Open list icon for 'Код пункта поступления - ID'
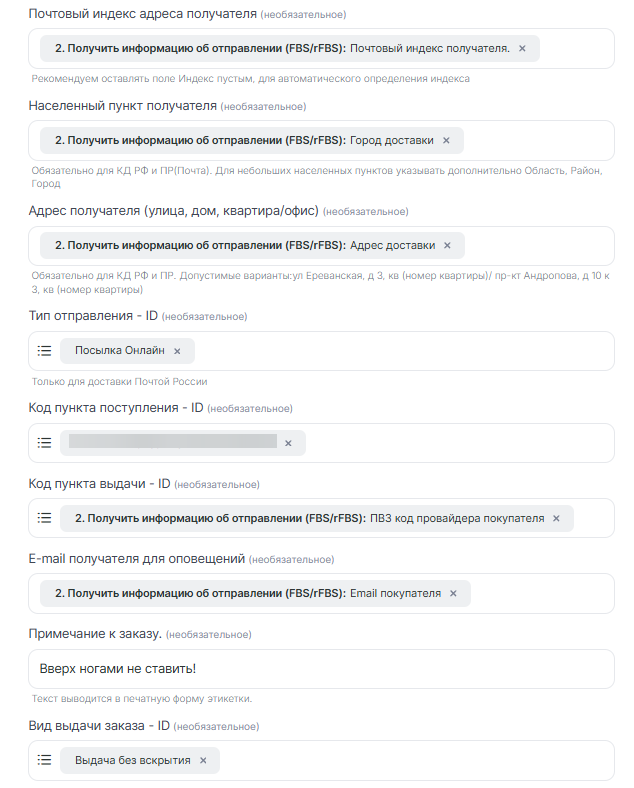The image size is (634, 788). [x=44, y=443]
